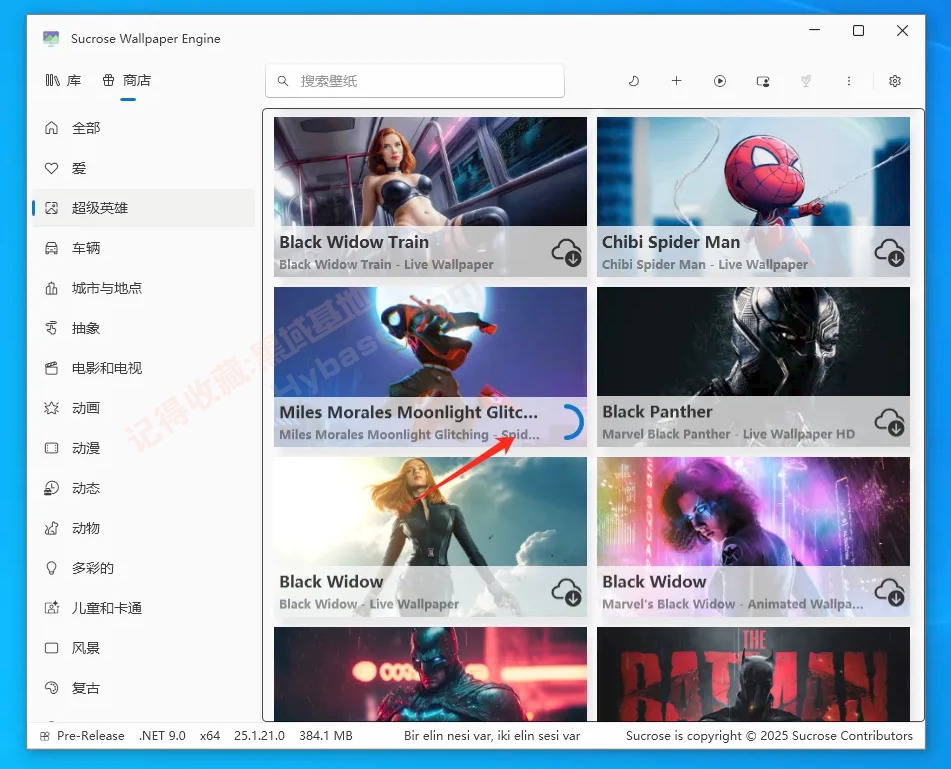The width and height of the screenshot is (951, 769).
Task: Click Sucrose Wallpaper Engine app icon
Action: (51, 39)
